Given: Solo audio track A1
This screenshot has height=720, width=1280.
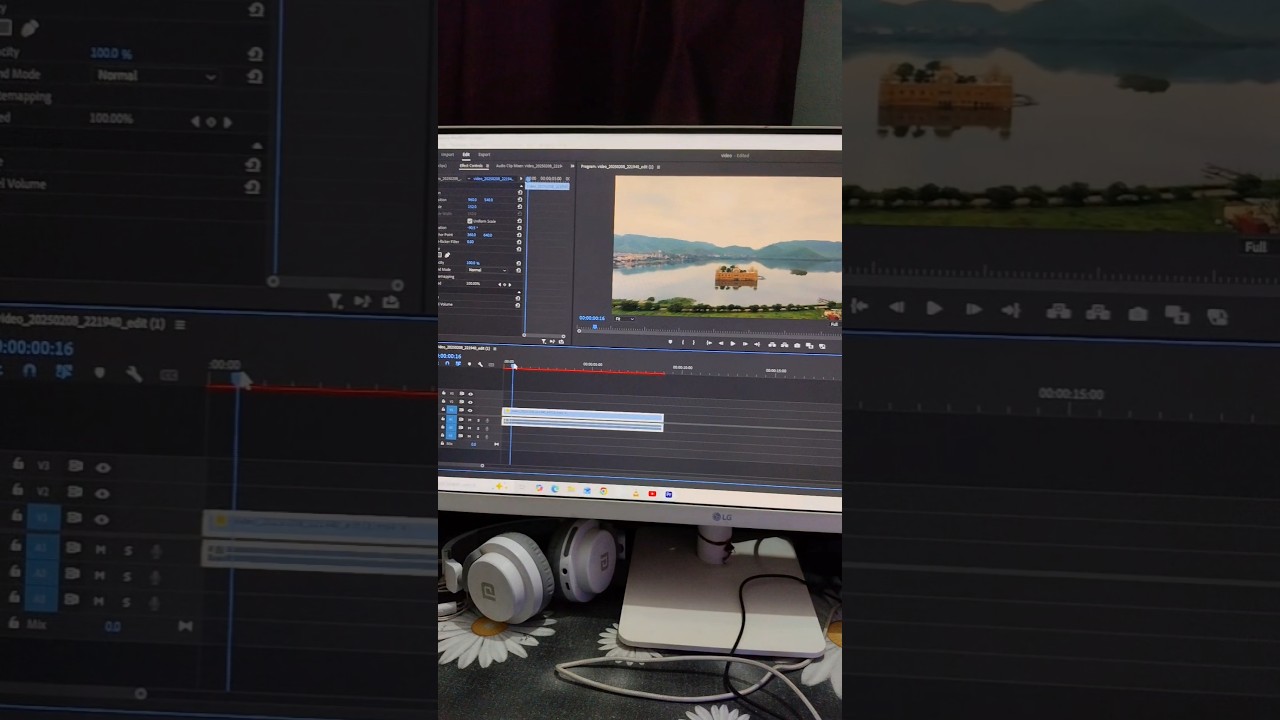Looking at the screenshot, I should pos(478,420).
